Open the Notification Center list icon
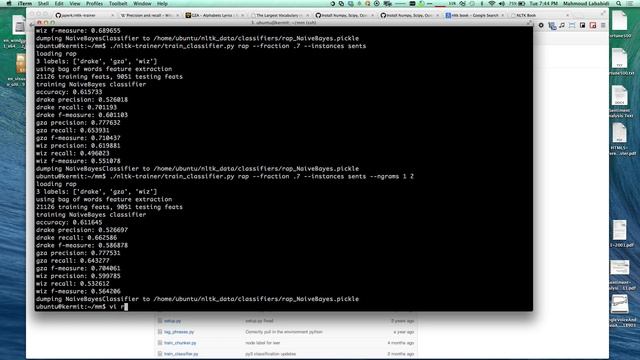Image resolution: width=640 pixels, height=360 pixels. [631, 3]
